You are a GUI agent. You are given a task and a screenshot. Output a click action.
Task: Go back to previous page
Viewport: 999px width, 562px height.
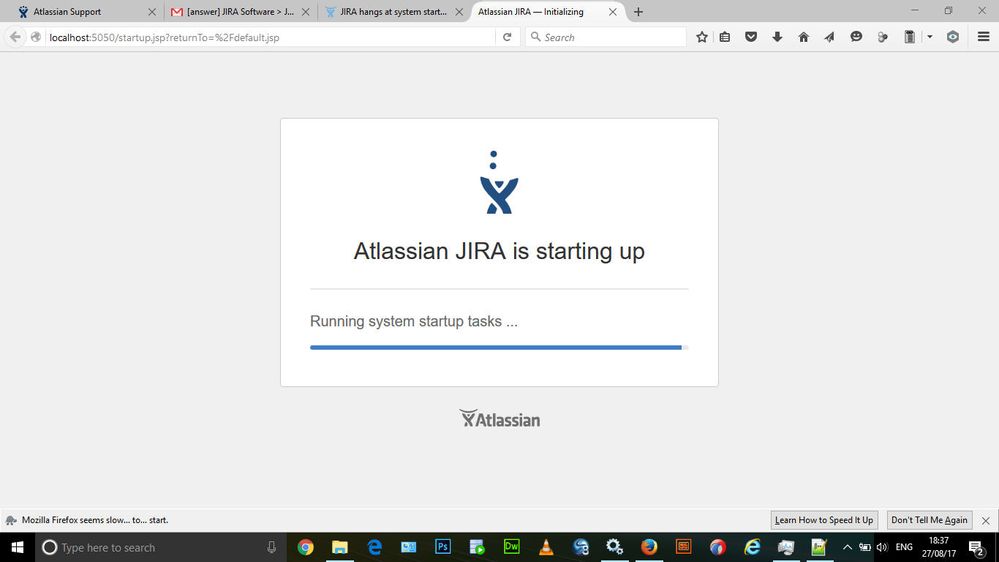click(15, 37)
